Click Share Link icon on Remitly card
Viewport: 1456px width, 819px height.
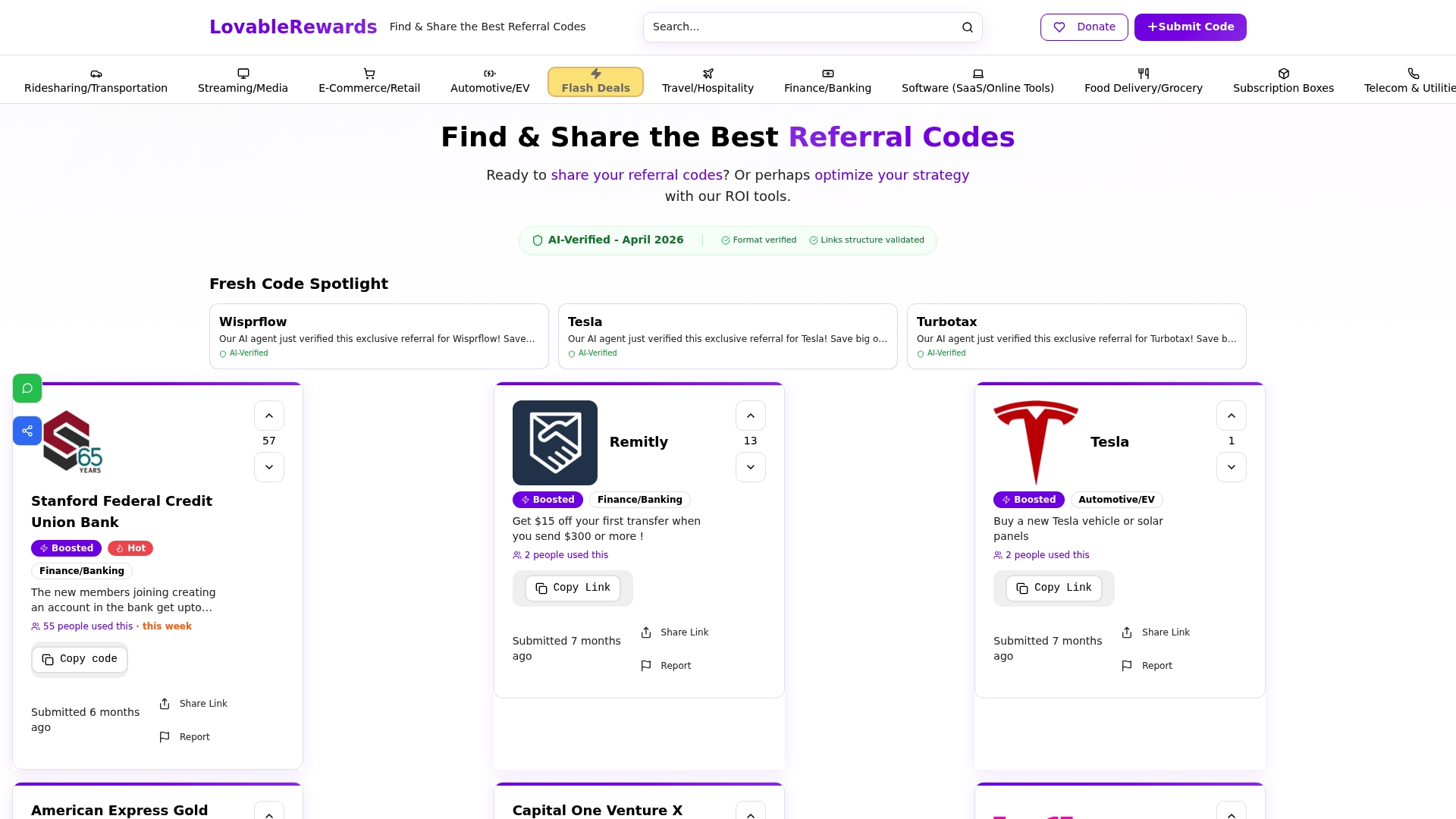pyautogui.click(x=646, y=632)
